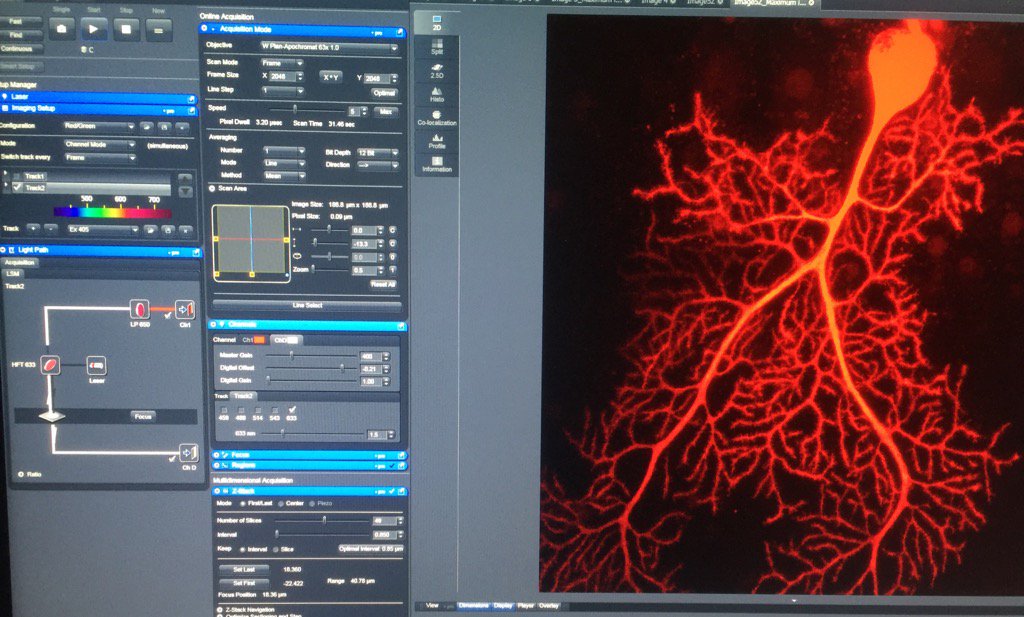Click the Optimal frame size button
1024x617 pixels.
click(x=385, y=93)
